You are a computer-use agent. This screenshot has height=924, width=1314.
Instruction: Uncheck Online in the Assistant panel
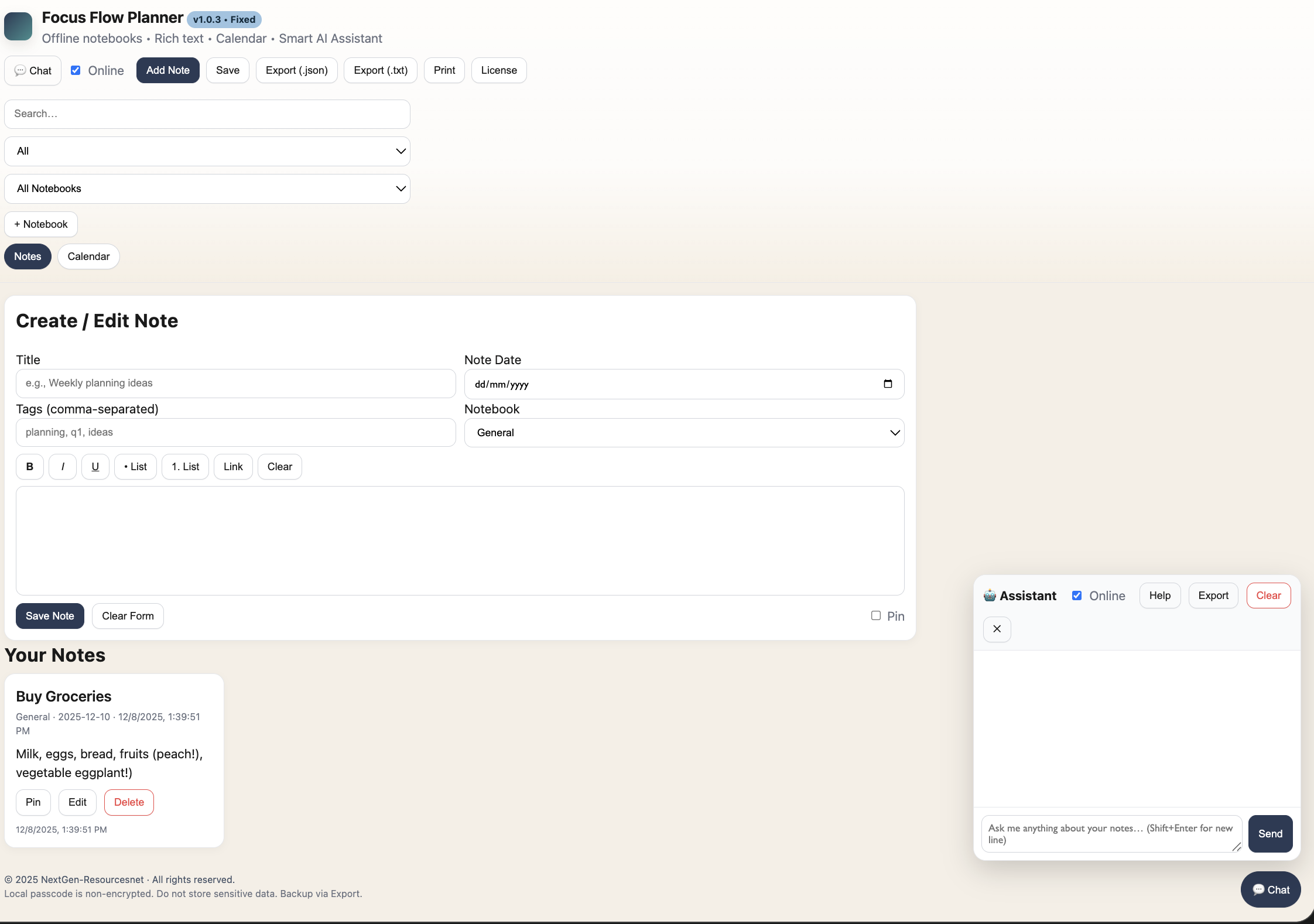coord(1078,595)
